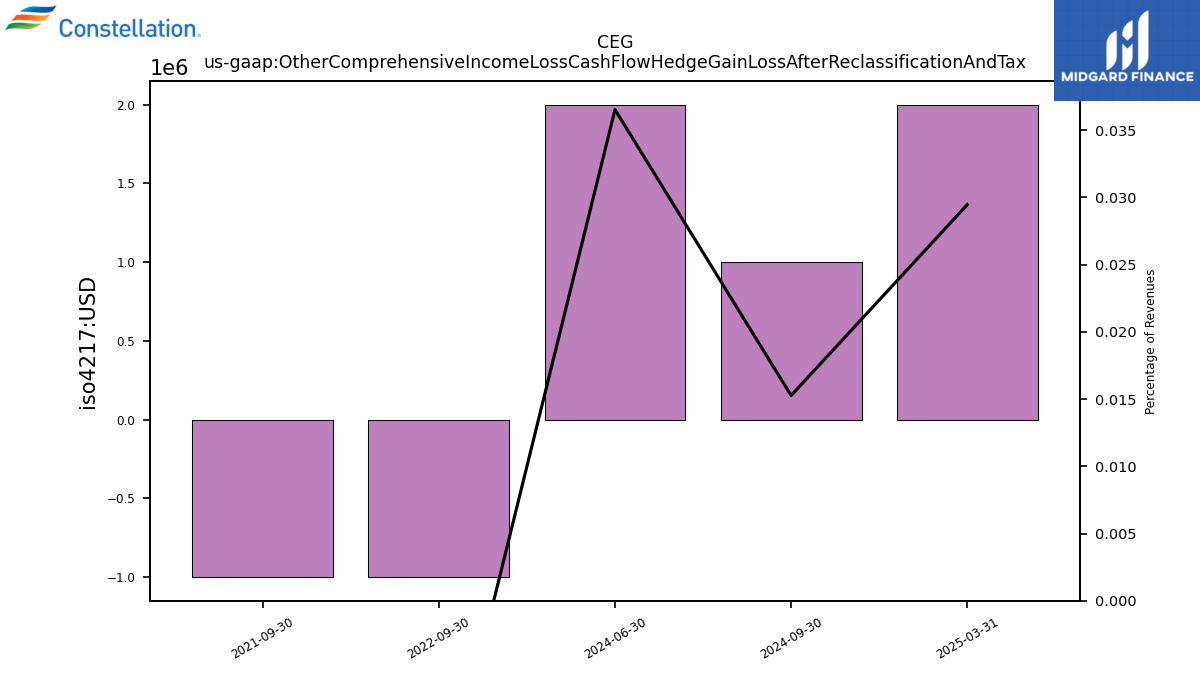Viewport: 1200px width, 675px height.
Task: Click the 2024-09-30 date tick label
Action: tap(791, 638)
